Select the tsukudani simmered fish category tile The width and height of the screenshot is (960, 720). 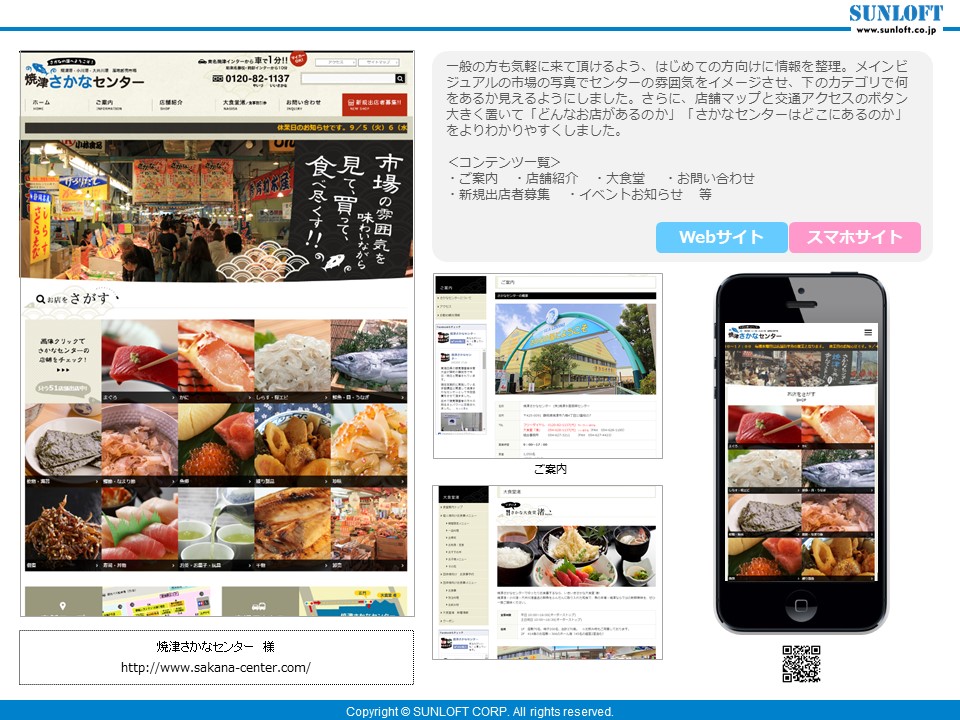(63, 529)
